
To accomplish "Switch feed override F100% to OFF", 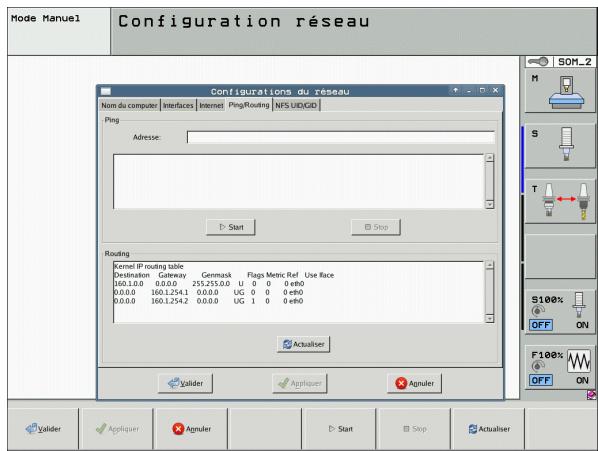I will 541,380.
